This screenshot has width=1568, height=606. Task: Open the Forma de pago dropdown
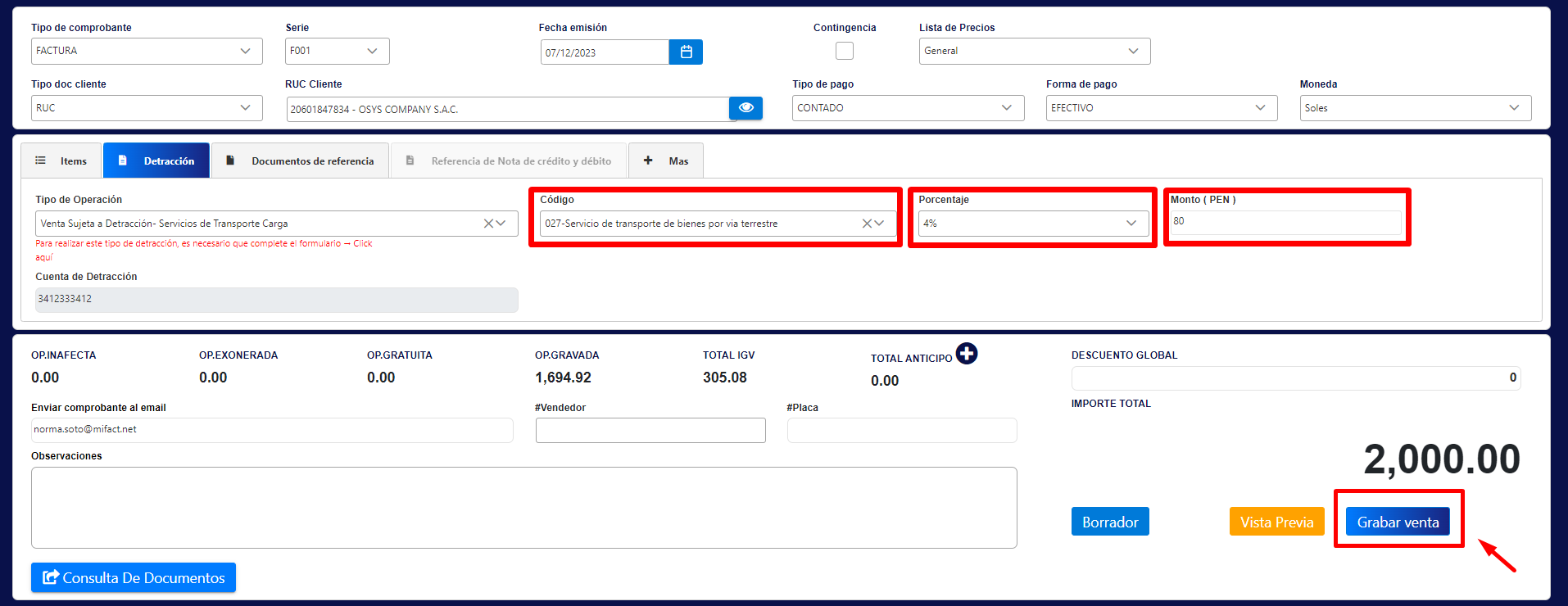point(1161,108)
